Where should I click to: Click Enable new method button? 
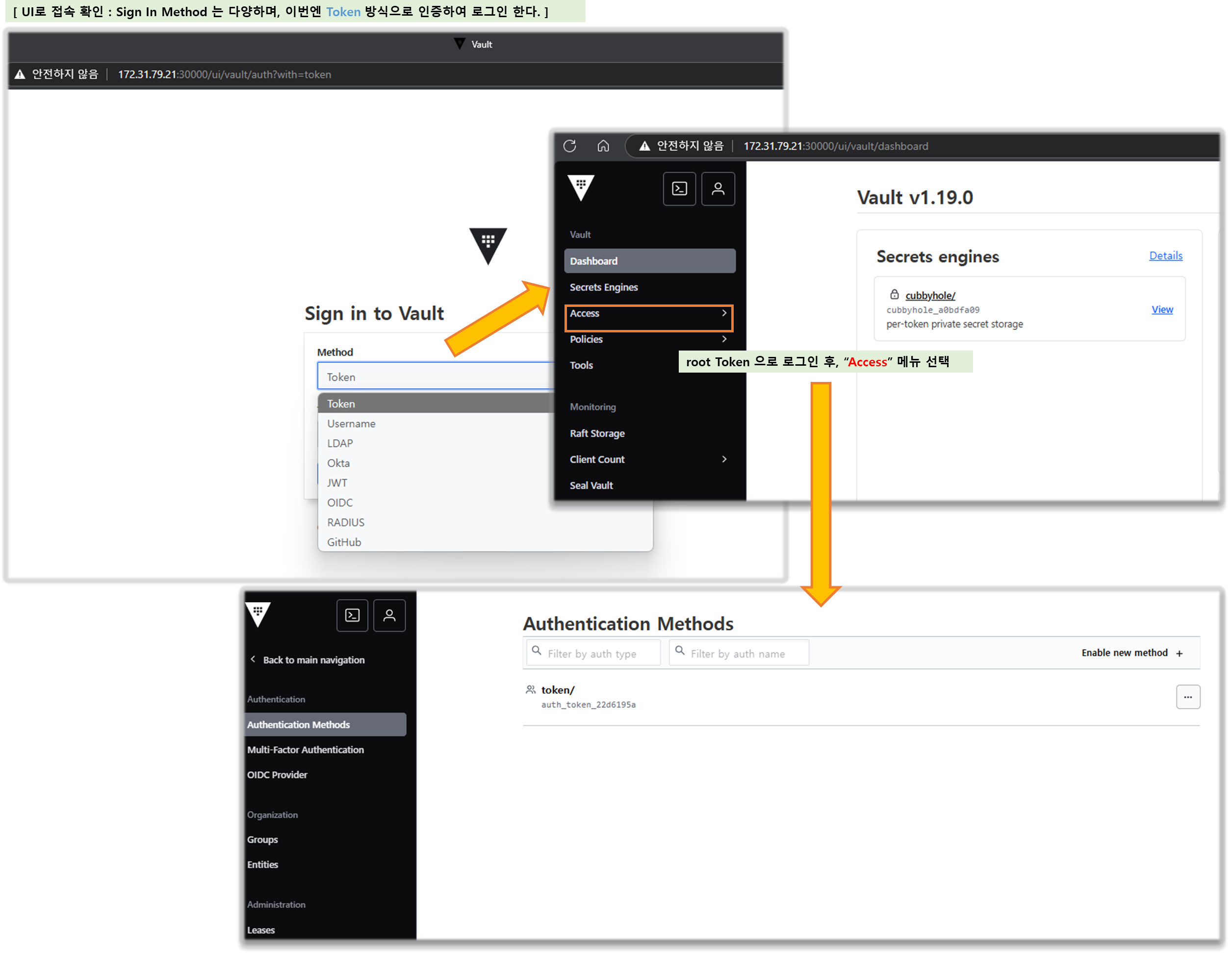pos(1131,653)
